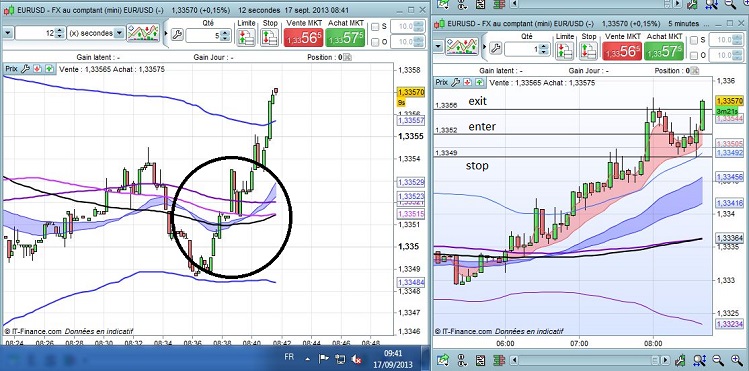Open muted volume icon in system tray
This screenshot has height=371, width=749.
pyautogui.click(x=356, y=359)
